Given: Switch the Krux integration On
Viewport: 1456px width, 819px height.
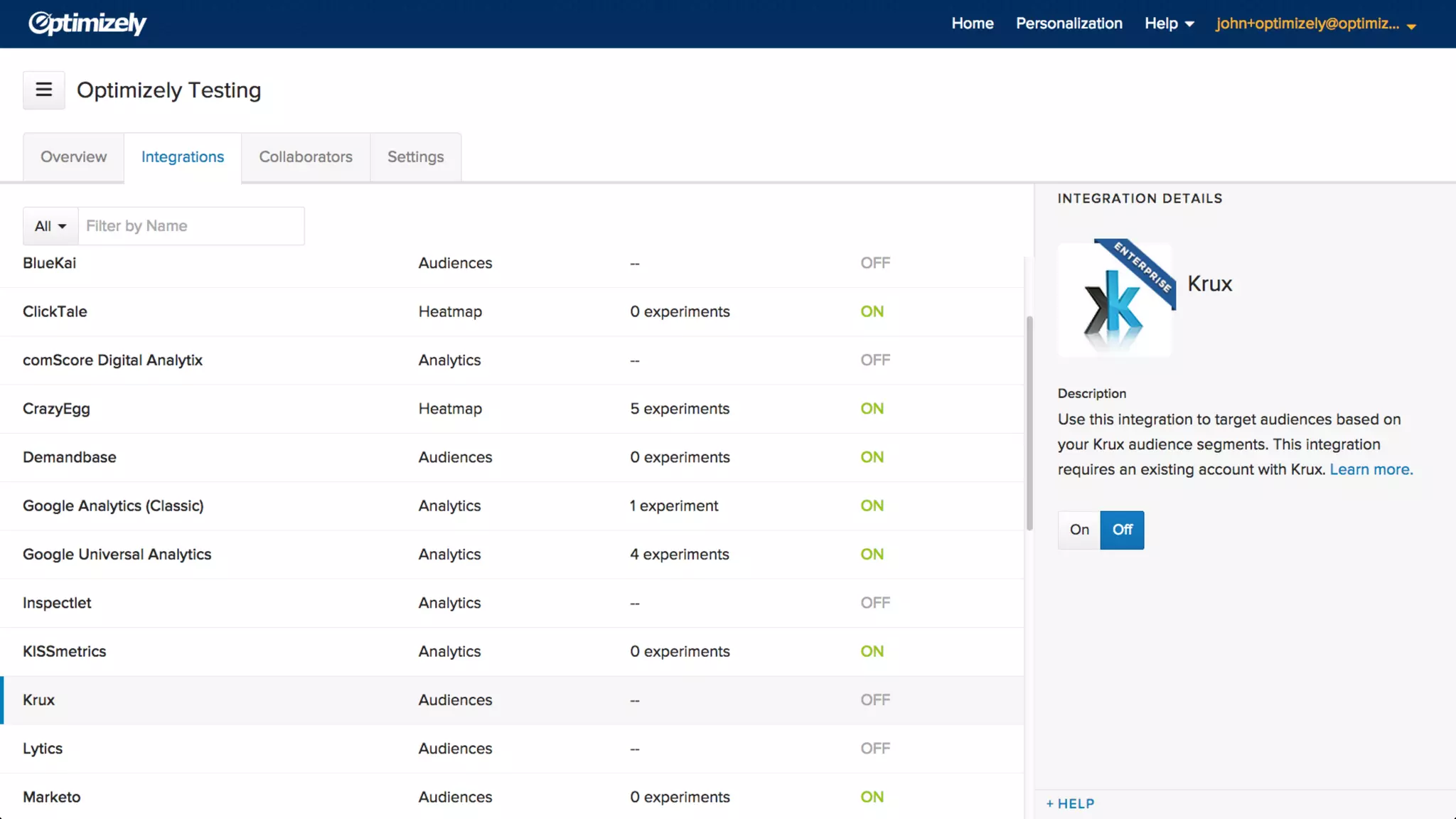Looking at the screenshot, I should tap(1079, 530).
